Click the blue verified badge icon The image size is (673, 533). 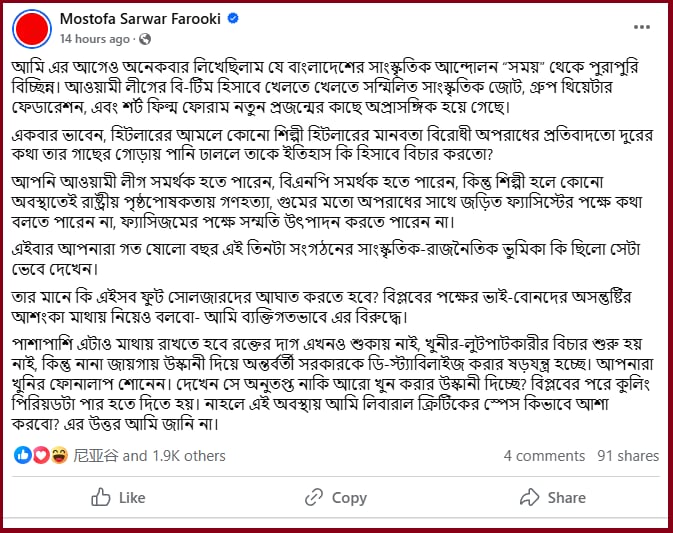click(x=233, y=18)
